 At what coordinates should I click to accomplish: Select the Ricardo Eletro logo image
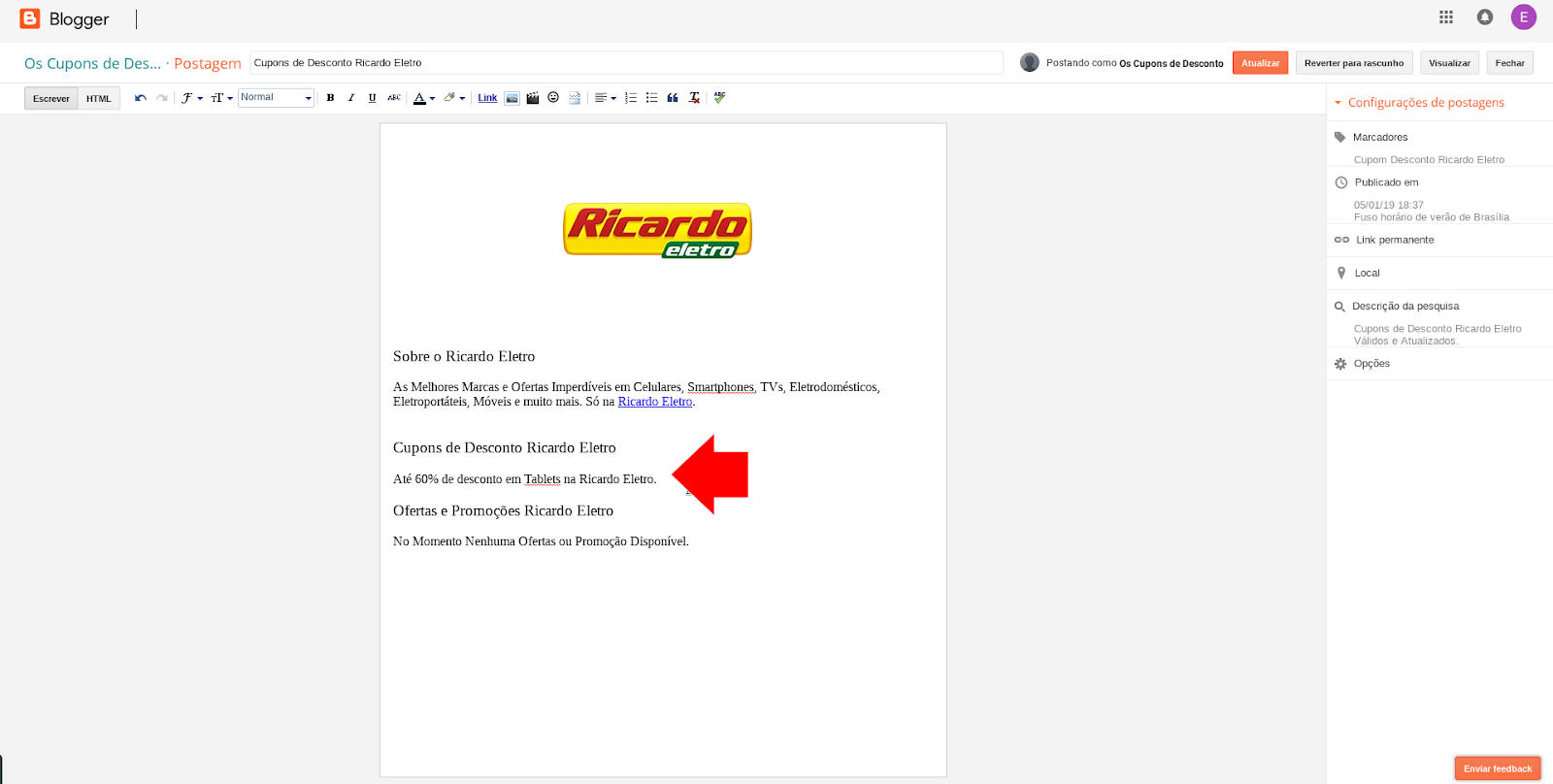point(658,231)
